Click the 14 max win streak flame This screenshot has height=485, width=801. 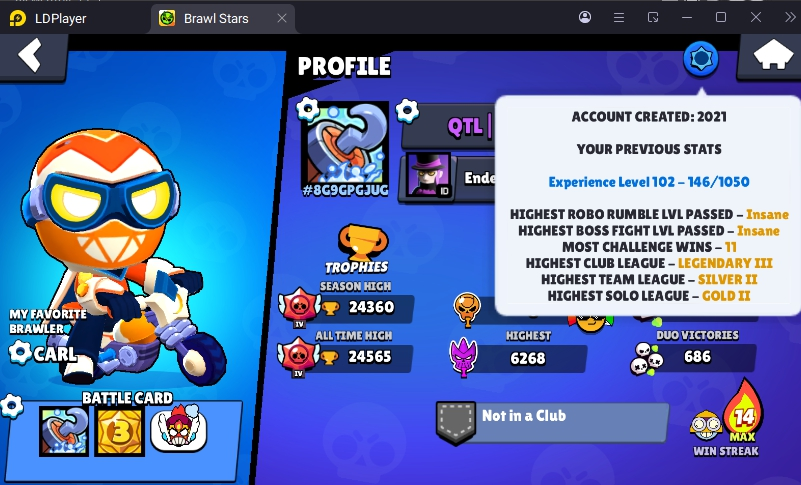pyautogui.click(x=743, y=411)
